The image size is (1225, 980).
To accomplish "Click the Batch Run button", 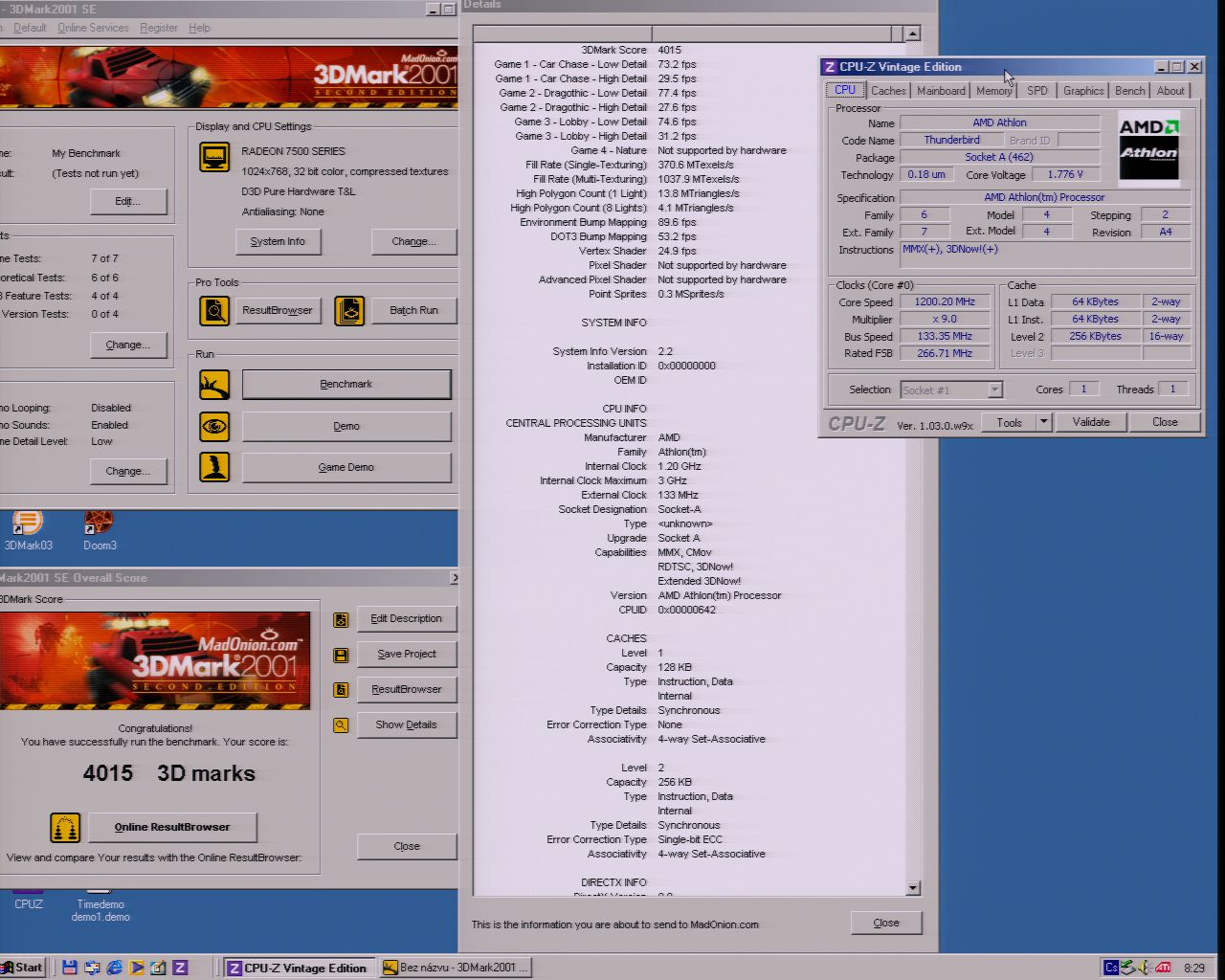I will point(414,311).
